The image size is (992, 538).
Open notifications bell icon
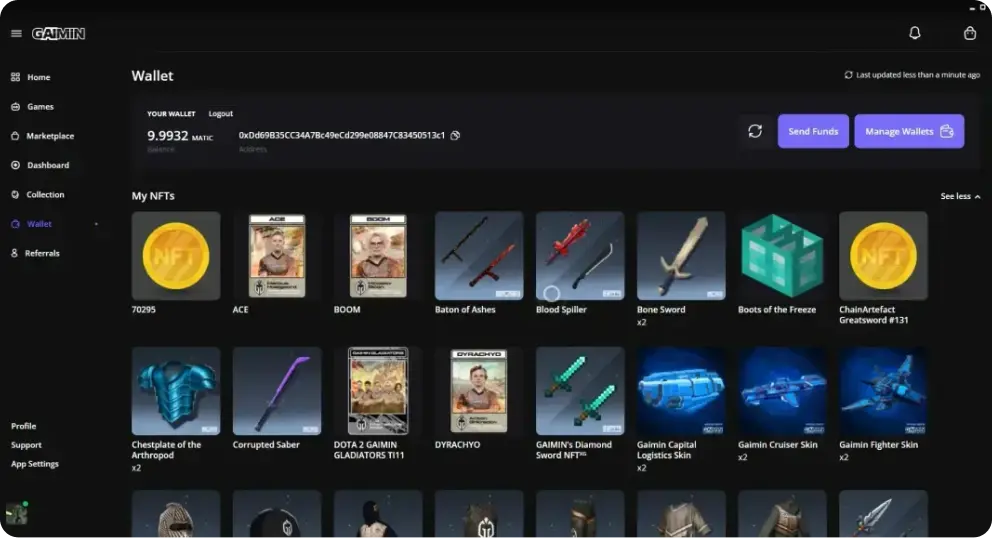[x=915, y=33]
